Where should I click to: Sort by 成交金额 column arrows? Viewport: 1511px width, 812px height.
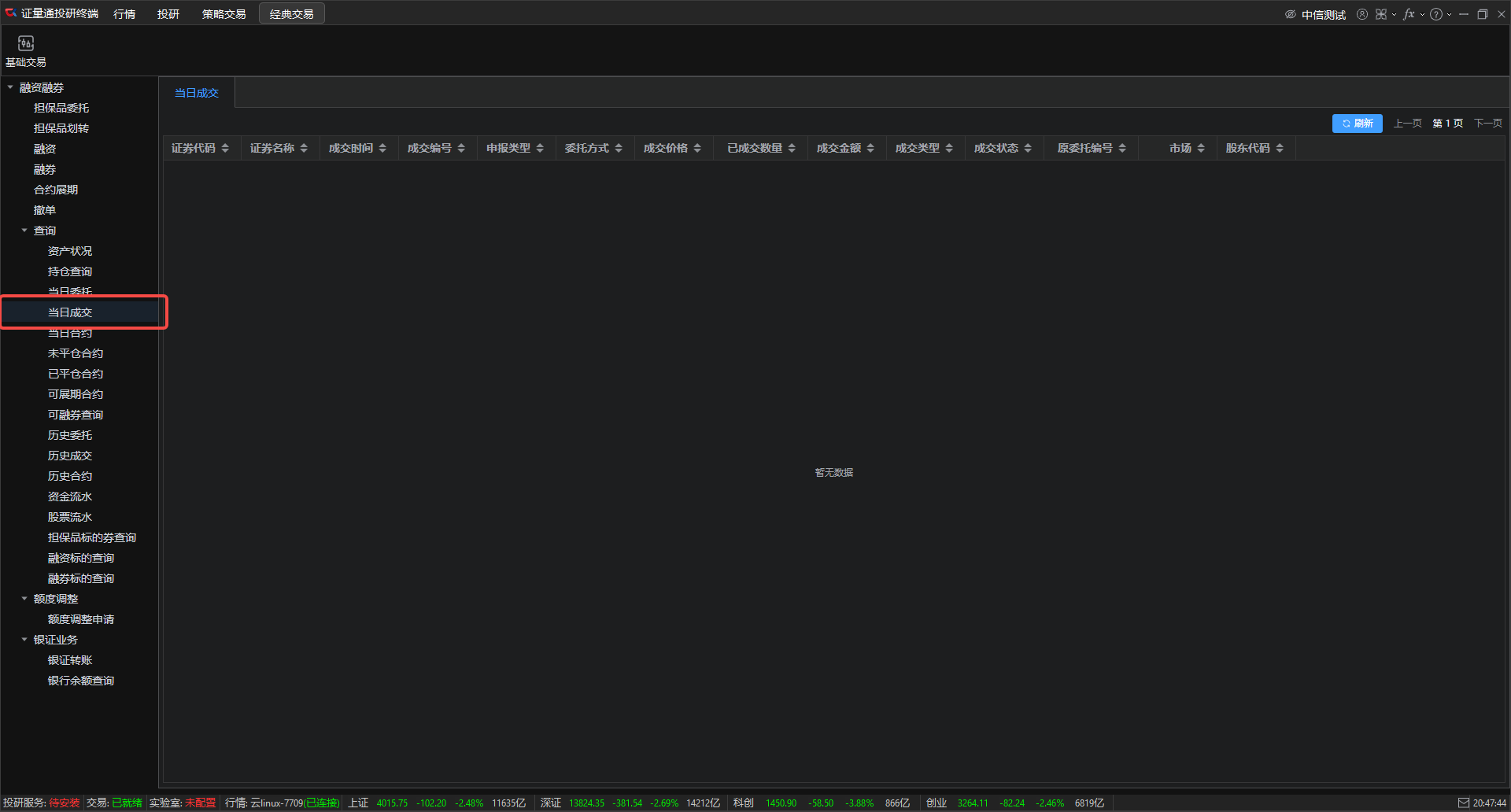click(870, 148)
